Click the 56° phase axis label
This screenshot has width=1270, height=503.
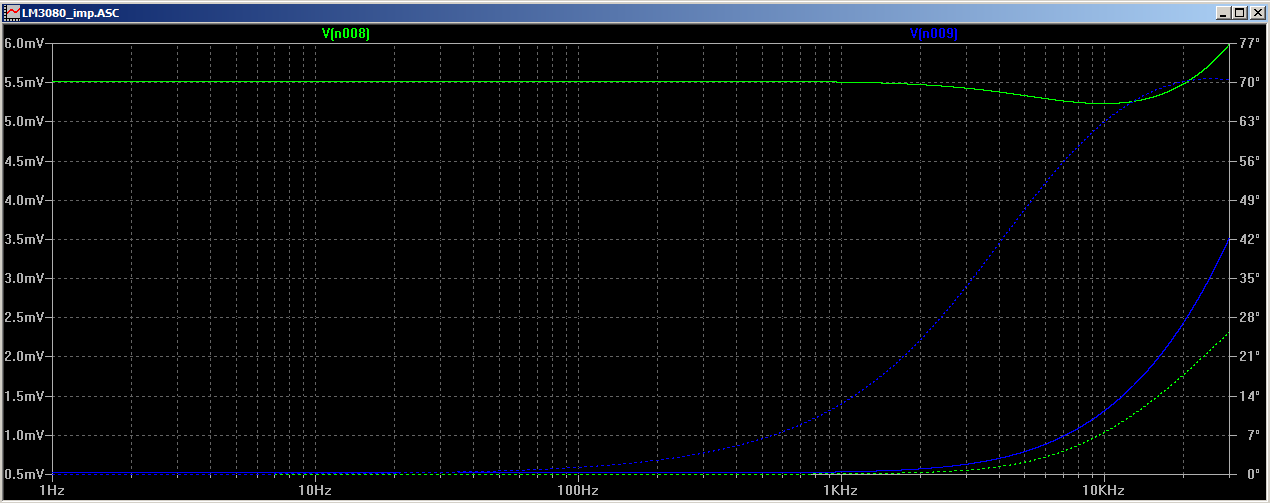1248,161
